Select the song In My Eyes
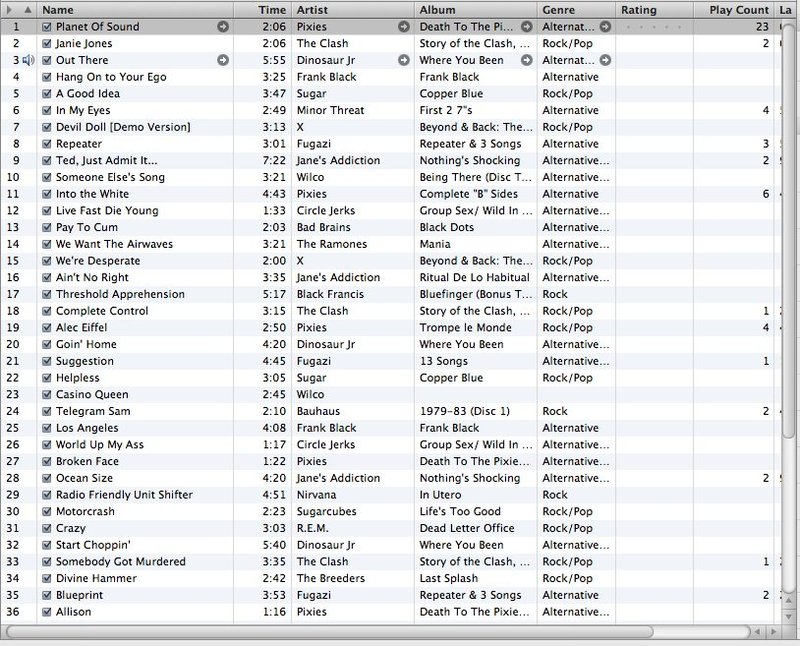Image resolution: width=800 pixels, height=646 pixels. point(83,111)
